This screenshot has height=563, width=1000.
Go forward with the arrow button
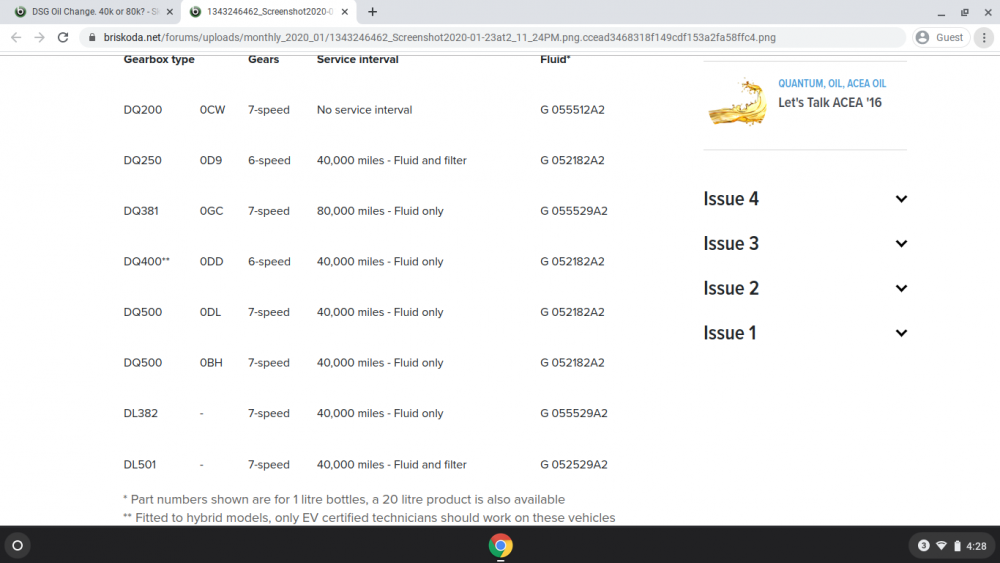(x=40, y=38)
